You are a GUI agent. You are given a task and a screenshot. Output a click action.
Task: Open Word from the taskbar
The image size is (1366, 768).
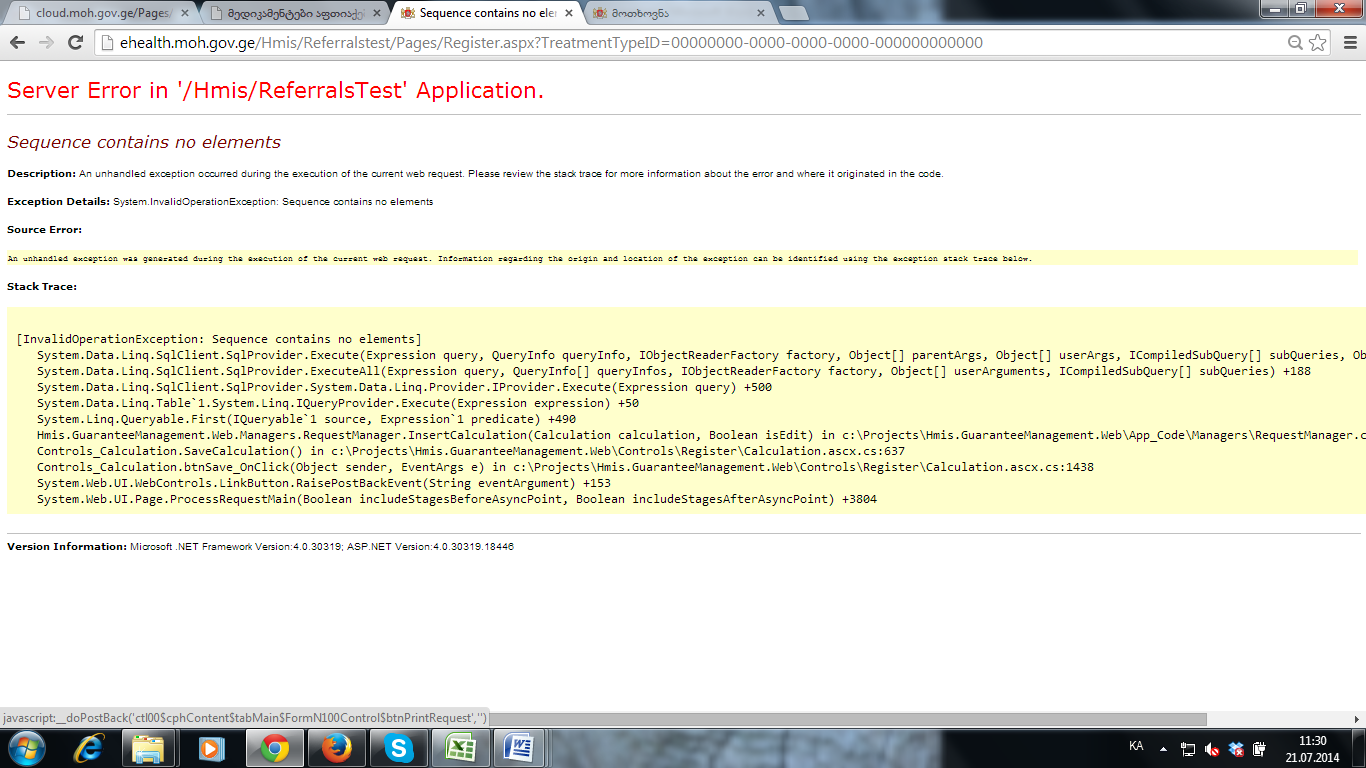521,748
